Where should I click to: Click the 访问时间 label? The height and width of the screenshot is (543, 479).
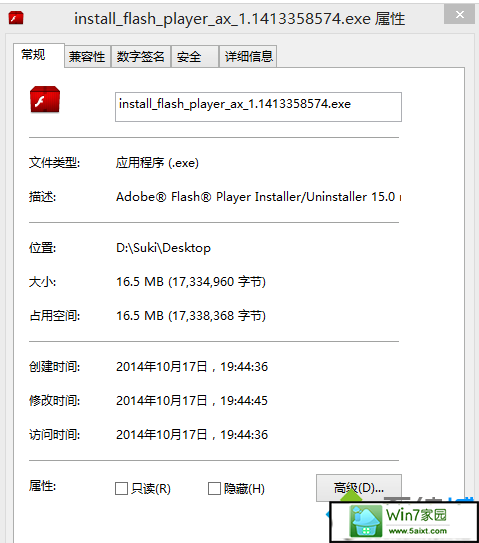click(54, 434)
